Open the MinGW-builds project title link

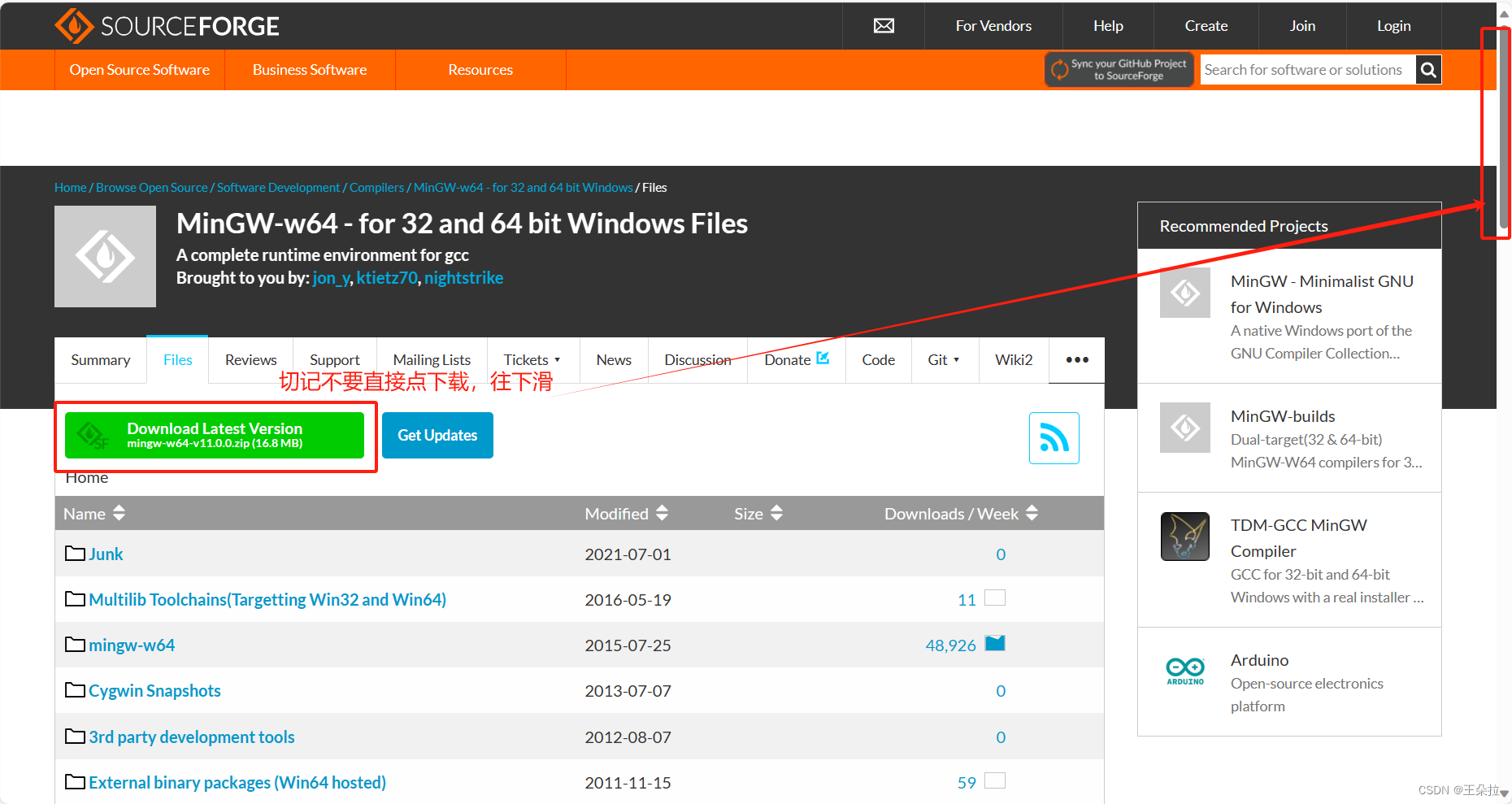coord(1283,416)
